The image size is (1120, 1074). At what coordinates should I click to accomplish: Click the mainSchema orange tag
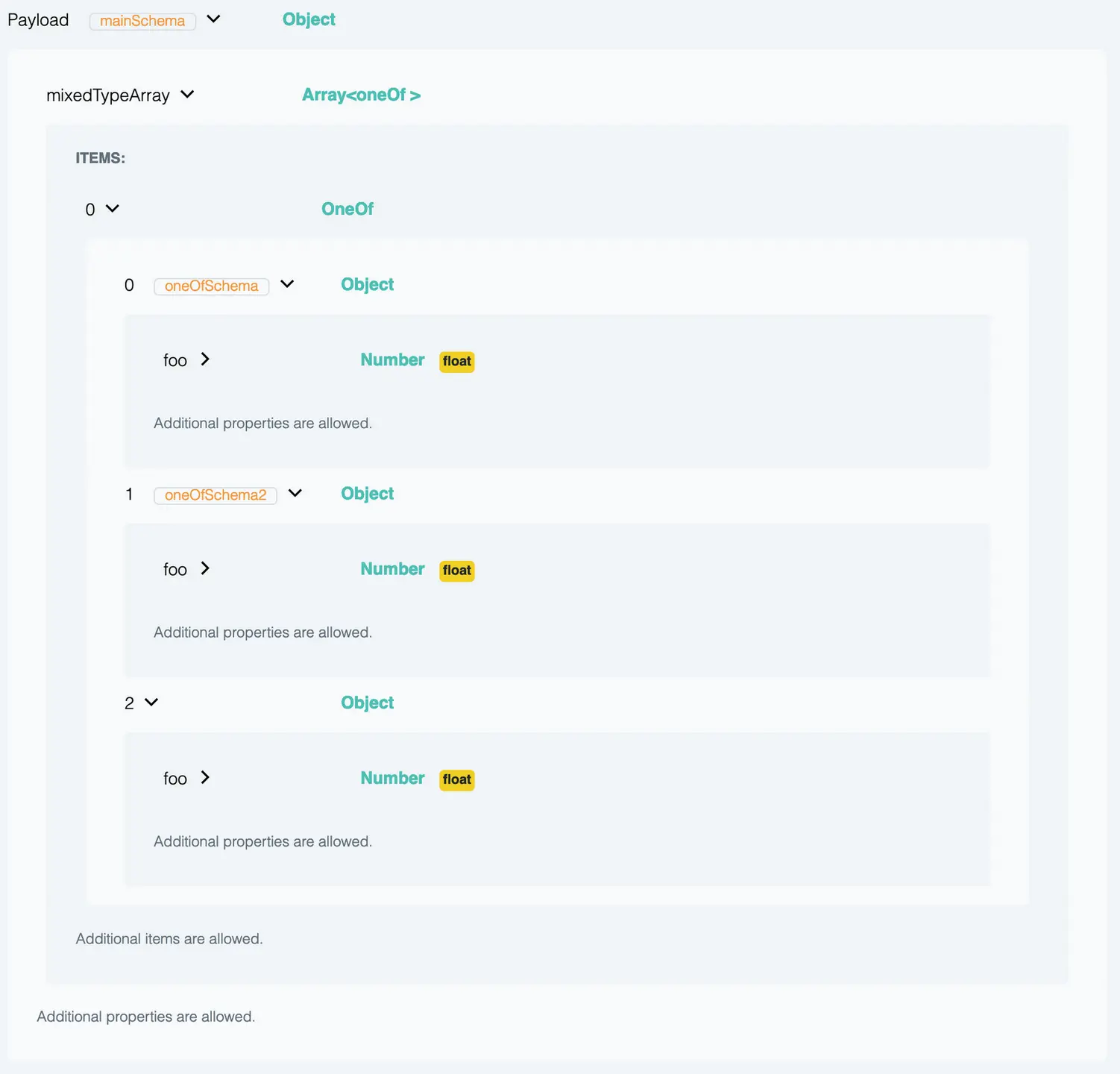click(x=142, y=21)
